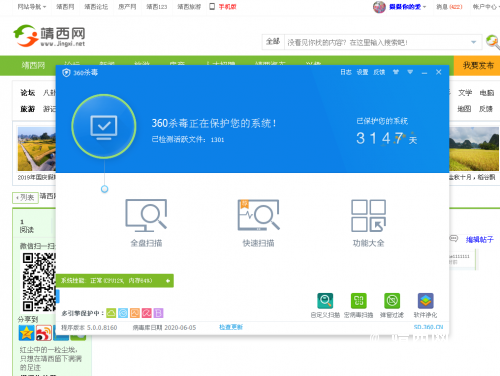
Task: Click the skin (shirt) icon in title bar
Action: pyautogui.click(x=396, y=72)
